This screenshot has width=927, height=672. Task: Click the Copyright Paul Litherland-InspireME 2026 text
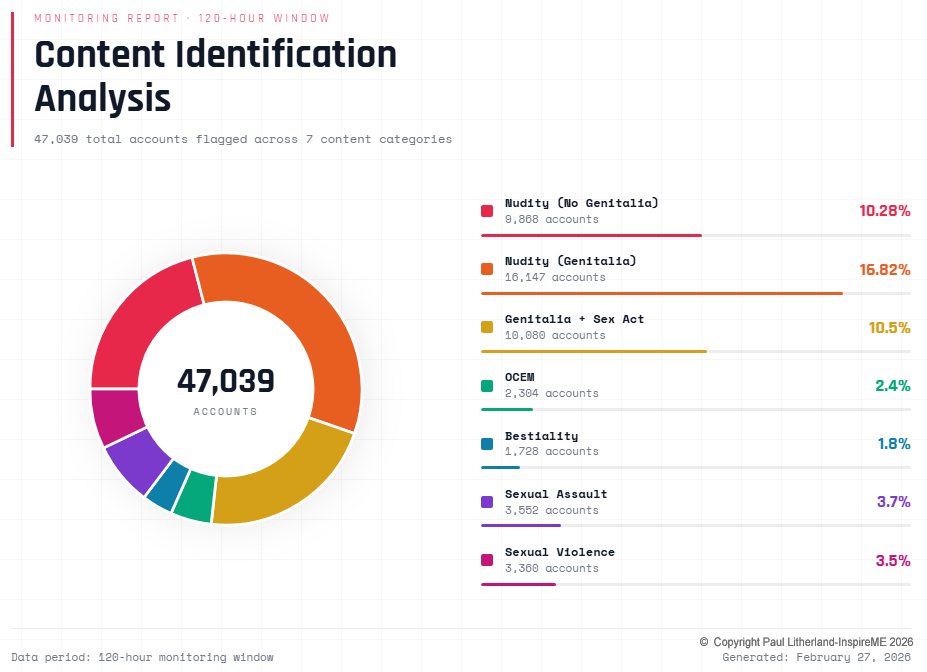click(806, 642)
